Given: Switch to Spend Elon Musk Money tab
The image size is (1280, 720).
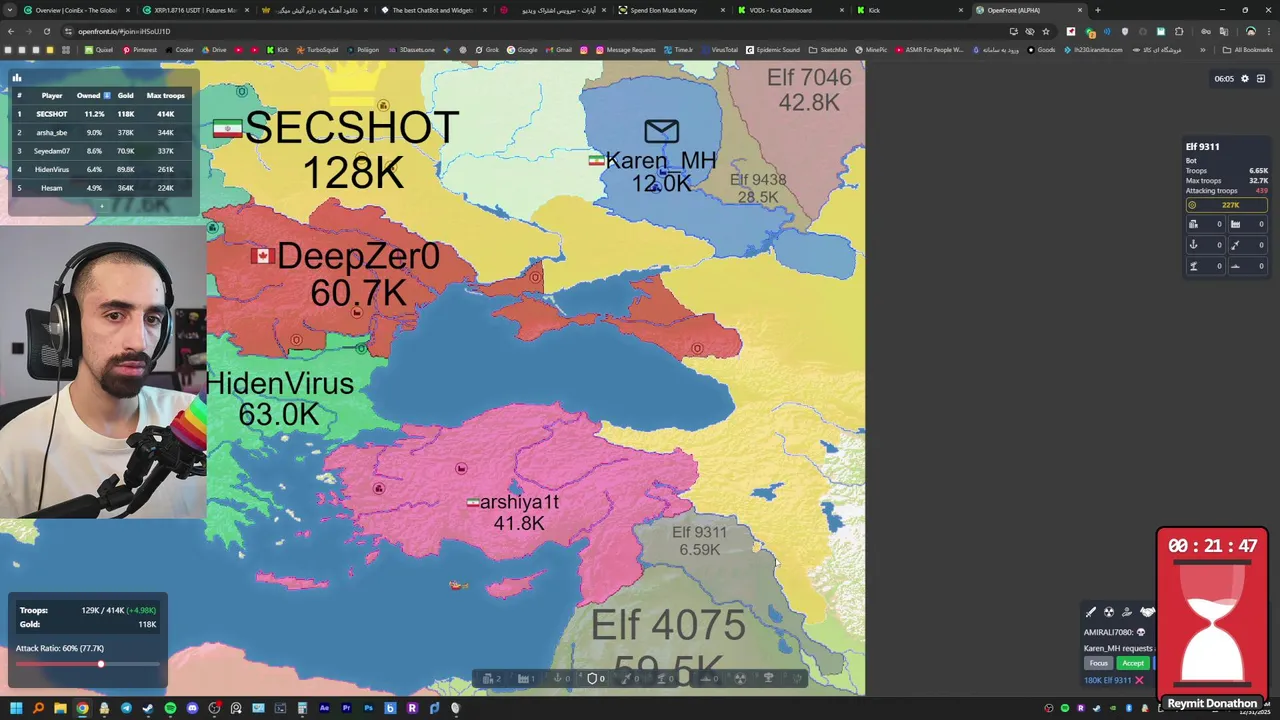Looking at the screenshot, I should 670,10.
